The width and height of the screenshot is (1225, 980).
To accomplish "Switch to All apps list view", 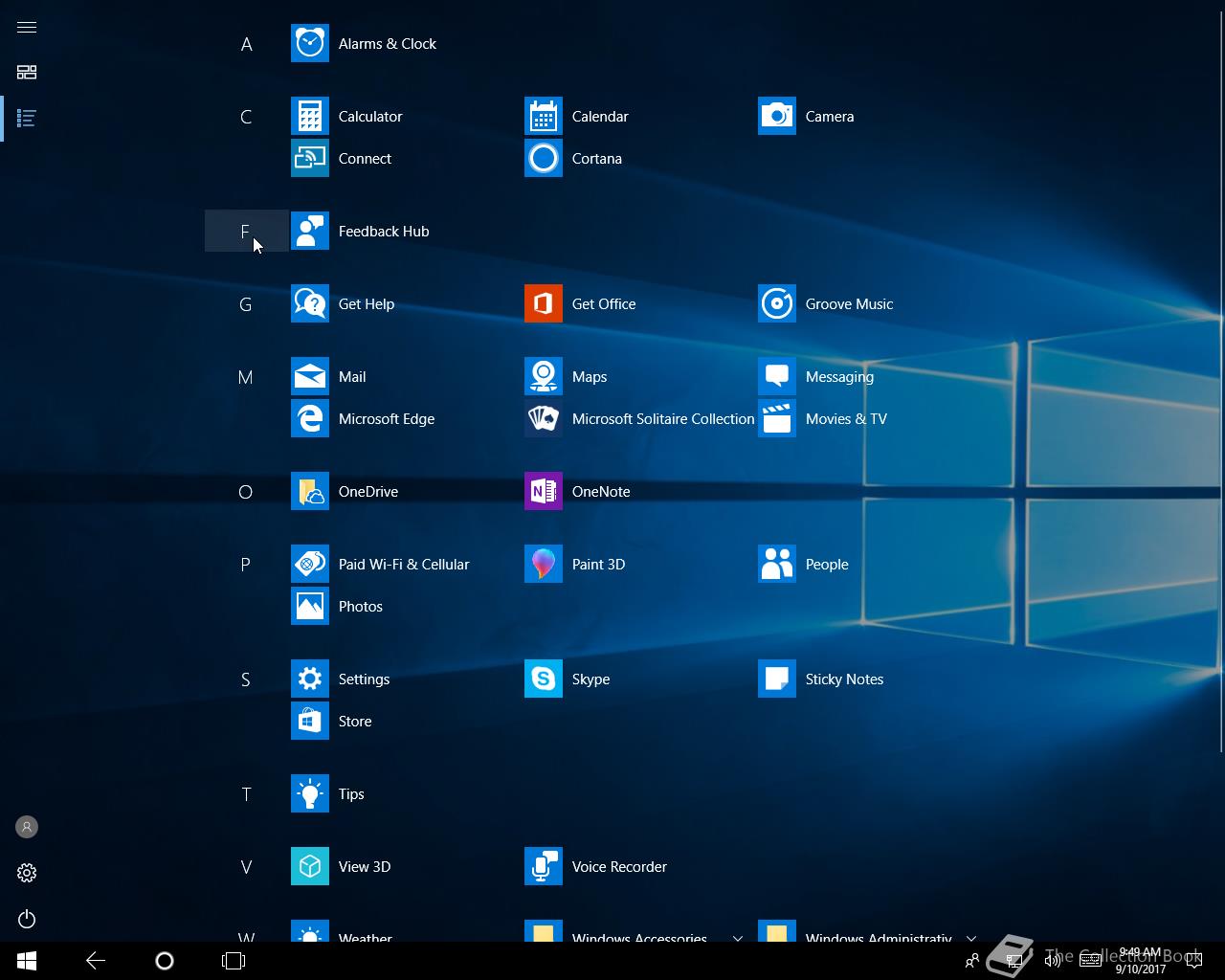I will tap(27, 119).
